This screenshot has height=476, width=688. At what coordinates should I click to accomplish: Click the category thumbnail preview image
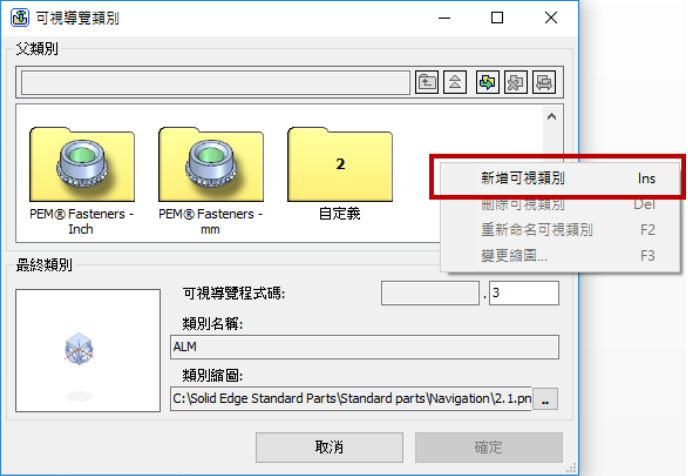click(x=88, y=350)
